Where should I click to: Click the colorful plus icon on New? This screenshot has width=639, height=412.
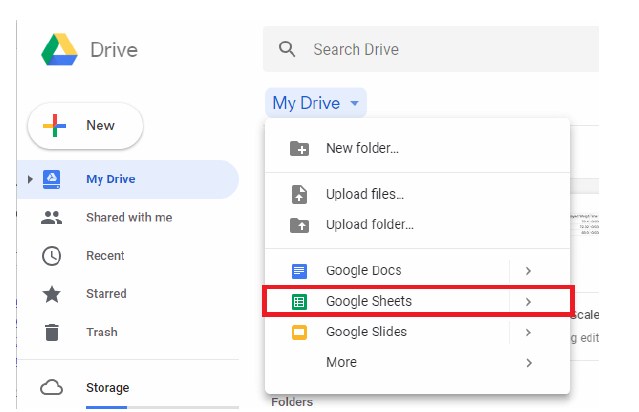(x=54, y=126)
